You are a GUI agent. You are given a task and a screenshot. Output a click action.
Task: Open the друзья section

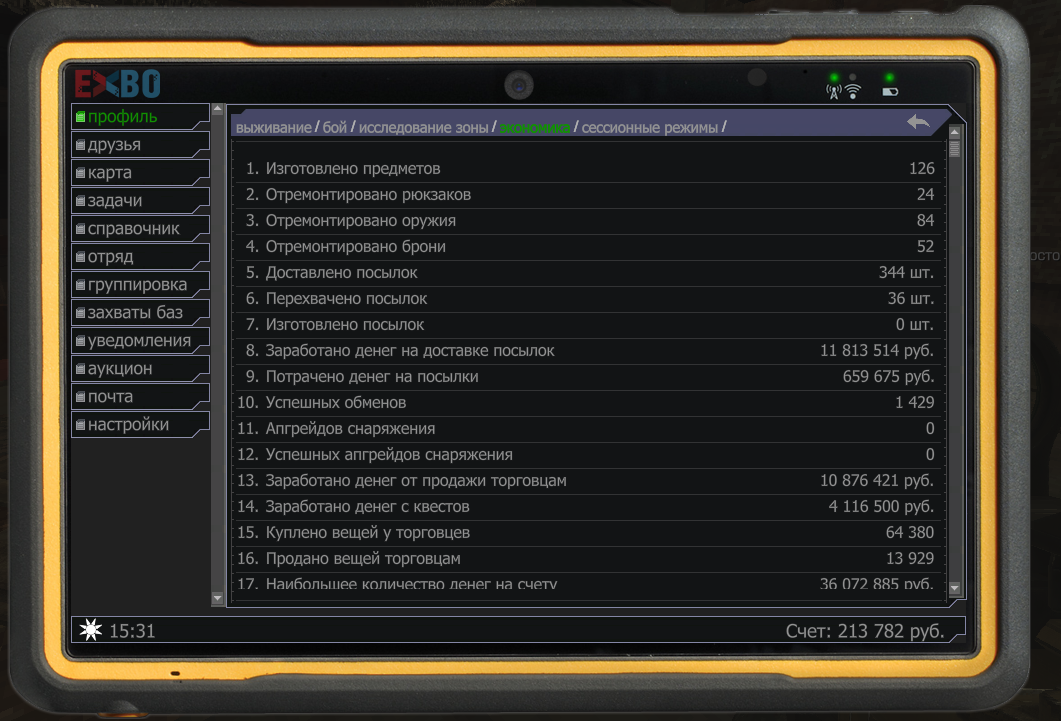pos(140,145)
